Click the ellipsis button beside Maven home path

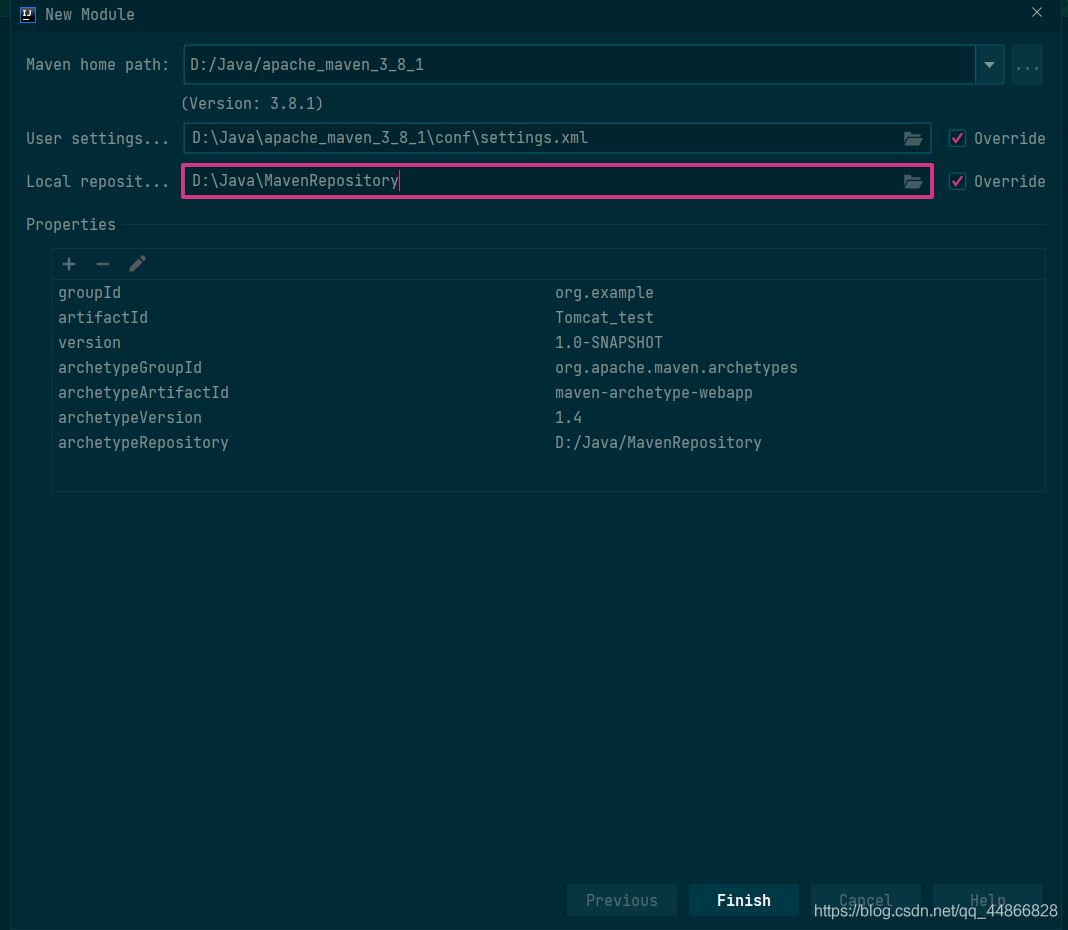click(1027, 65)
